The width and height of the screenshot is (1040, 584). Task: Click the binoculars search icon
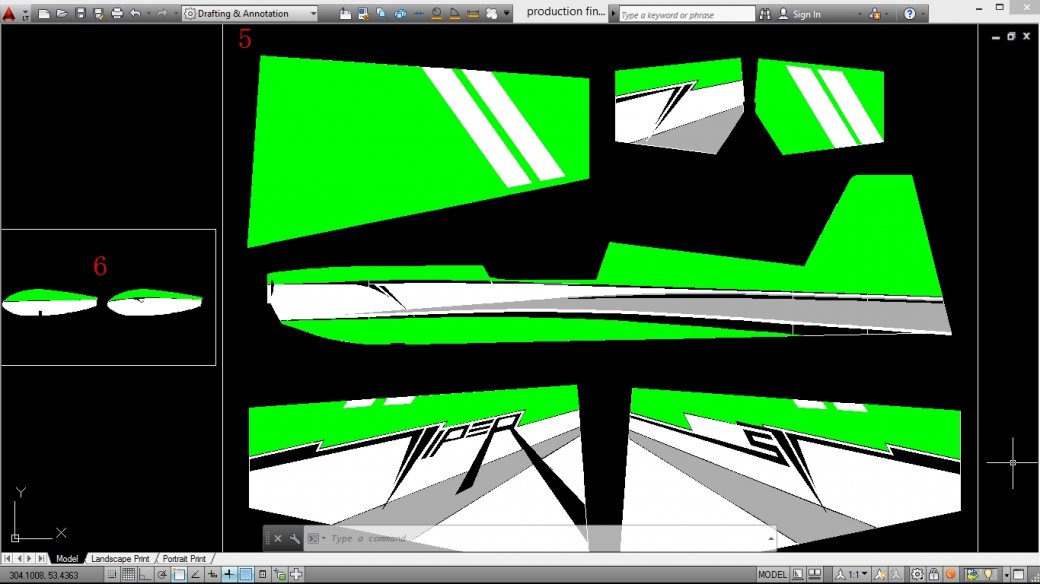pyautogui.click(x=765, y=14)
